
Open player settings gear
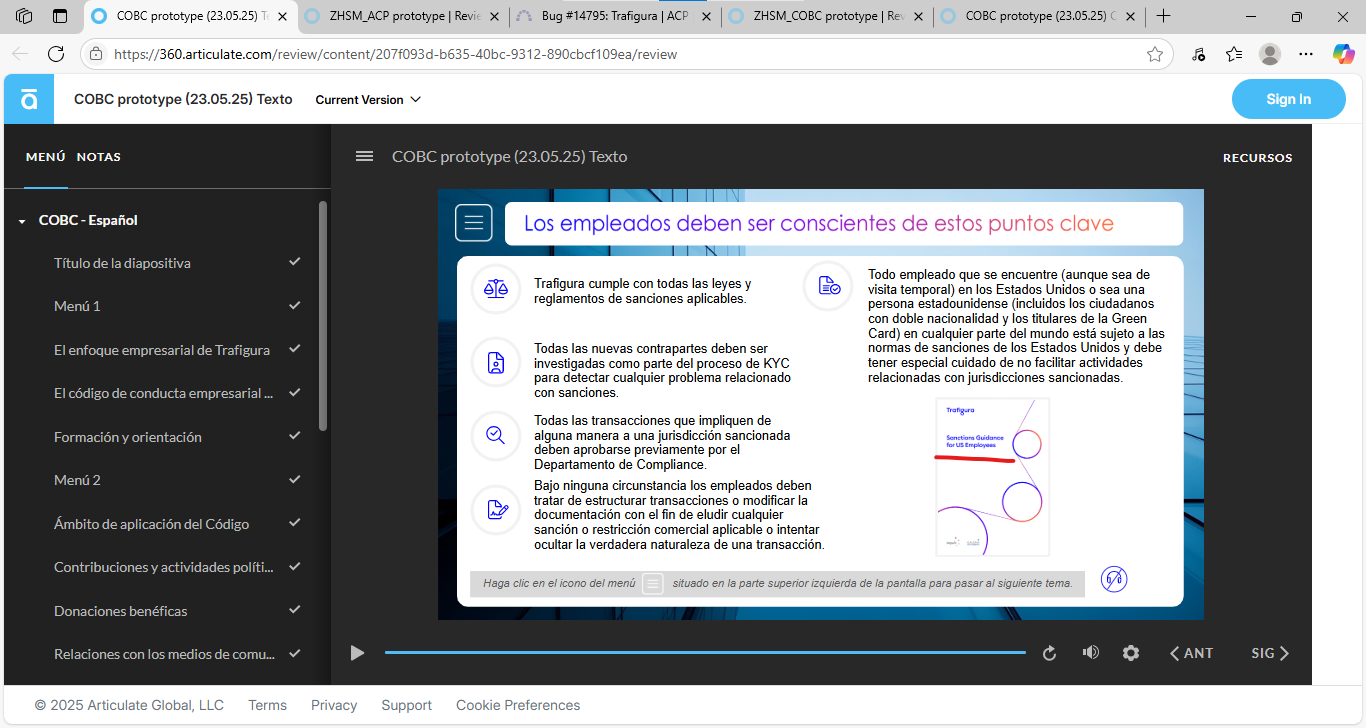pyautogui.click(x=1131, y=653)
